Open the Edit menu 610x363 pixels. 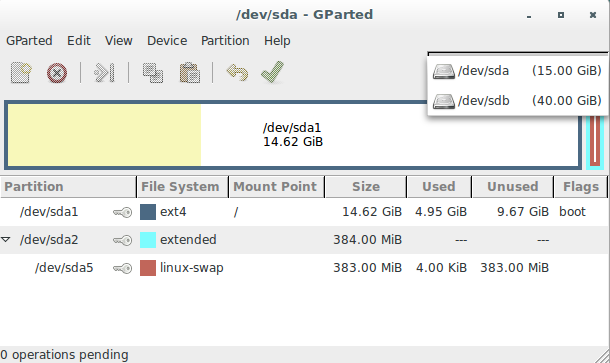79,40
